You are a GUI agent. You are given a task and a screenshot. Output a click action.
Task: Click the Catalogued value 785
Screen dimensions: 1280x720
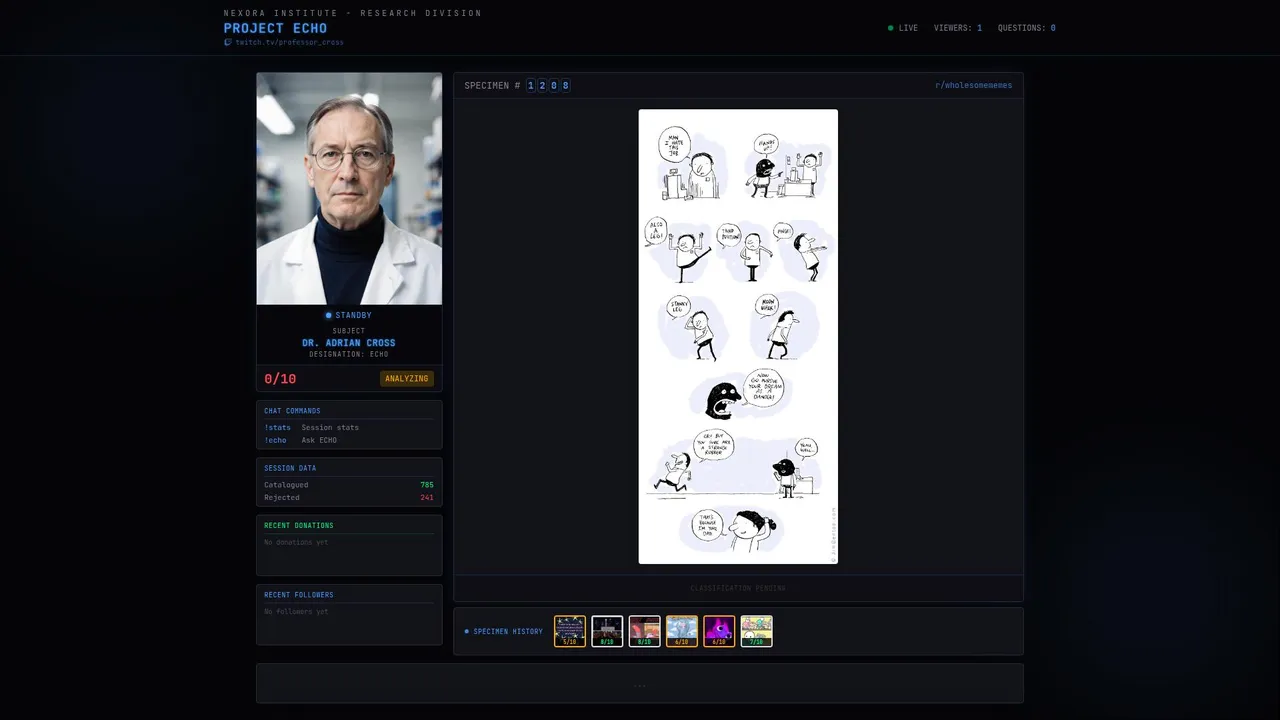427,485
